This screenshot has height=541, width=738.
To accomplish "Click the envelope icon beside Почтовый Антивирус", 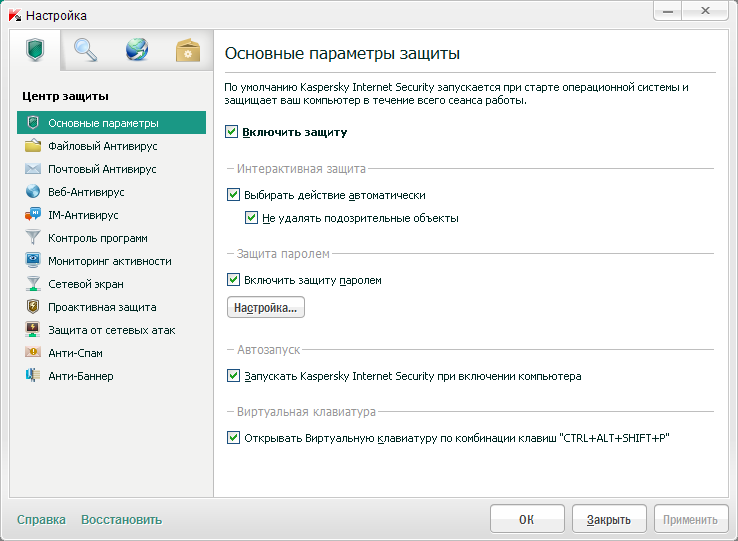I will (32, 169).
